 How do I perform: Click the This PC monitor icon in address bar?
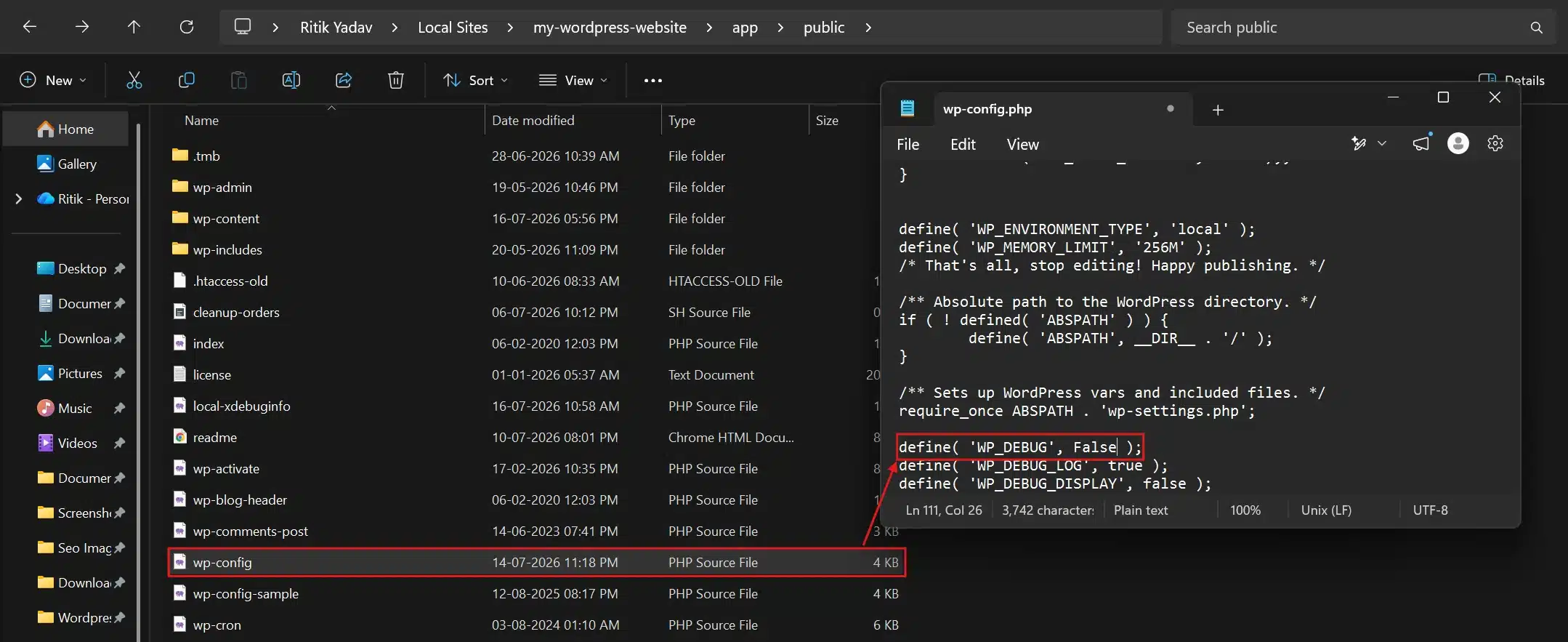[242, 27]
